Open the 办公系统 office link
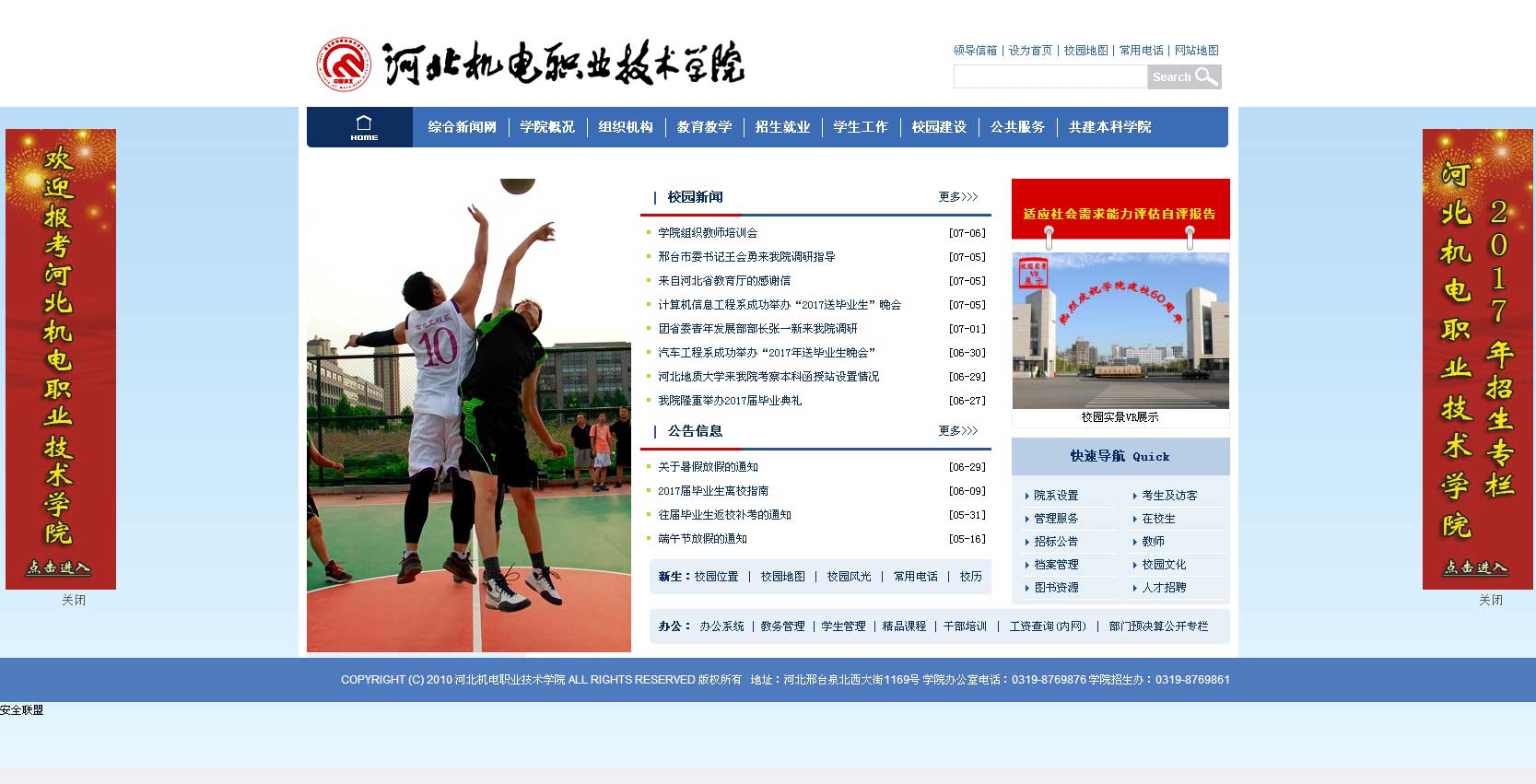The image size is (1536, 784). coord(721,626)
